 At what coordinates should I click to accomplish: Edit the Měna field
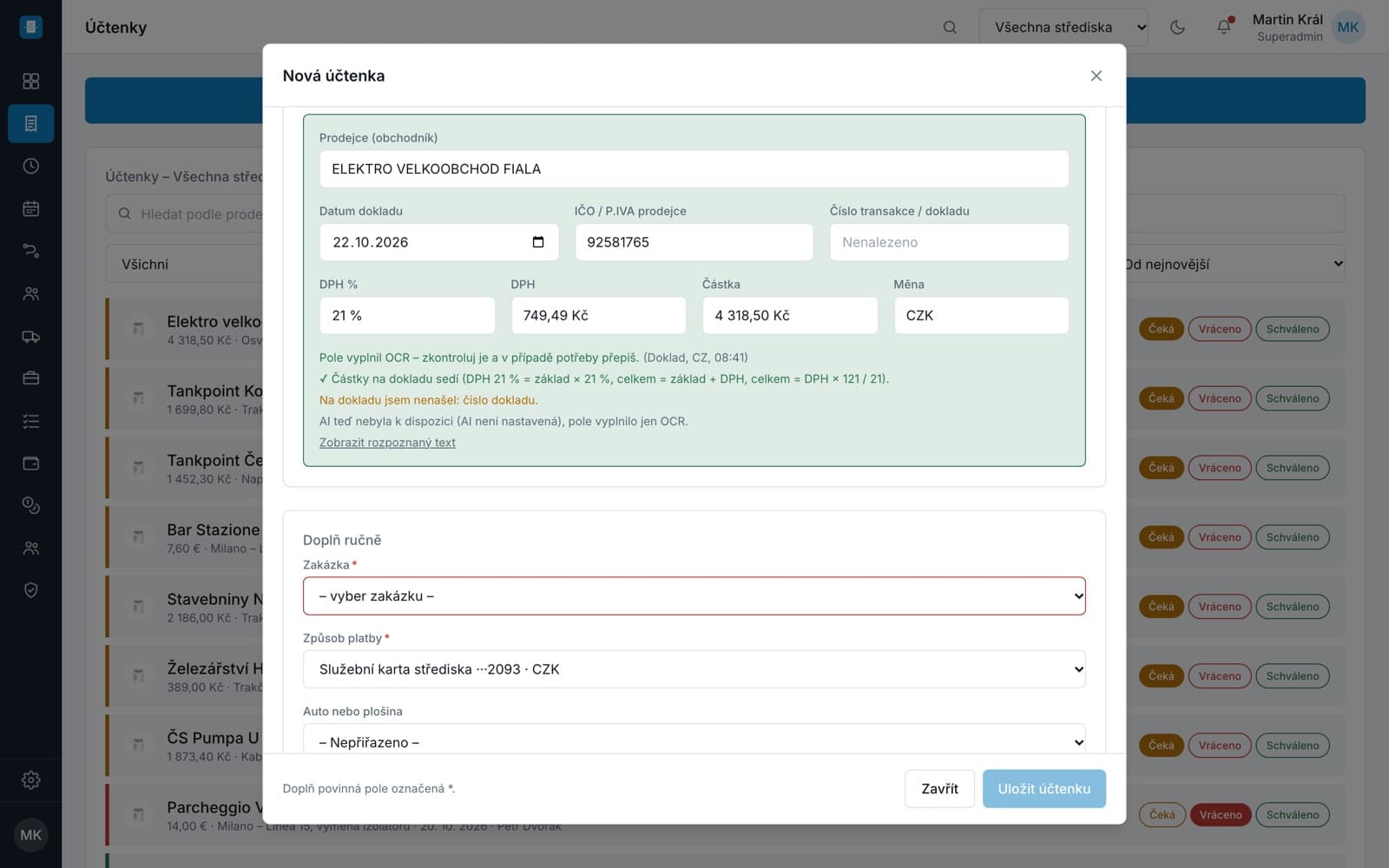982,316
